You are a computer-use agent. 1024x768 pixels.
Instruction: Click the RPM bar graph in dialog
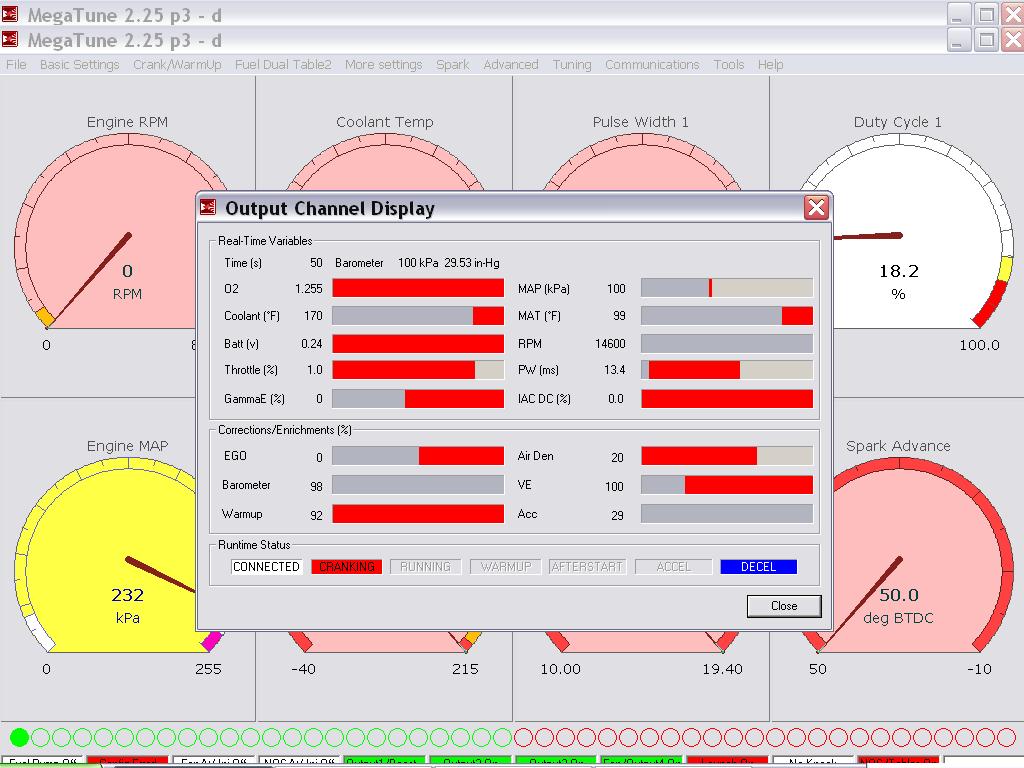[x=727, y=344]
